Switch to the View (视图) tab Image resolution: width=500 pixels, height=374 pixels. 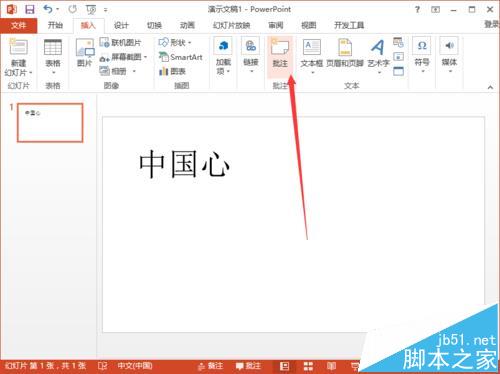coord(308,25)
